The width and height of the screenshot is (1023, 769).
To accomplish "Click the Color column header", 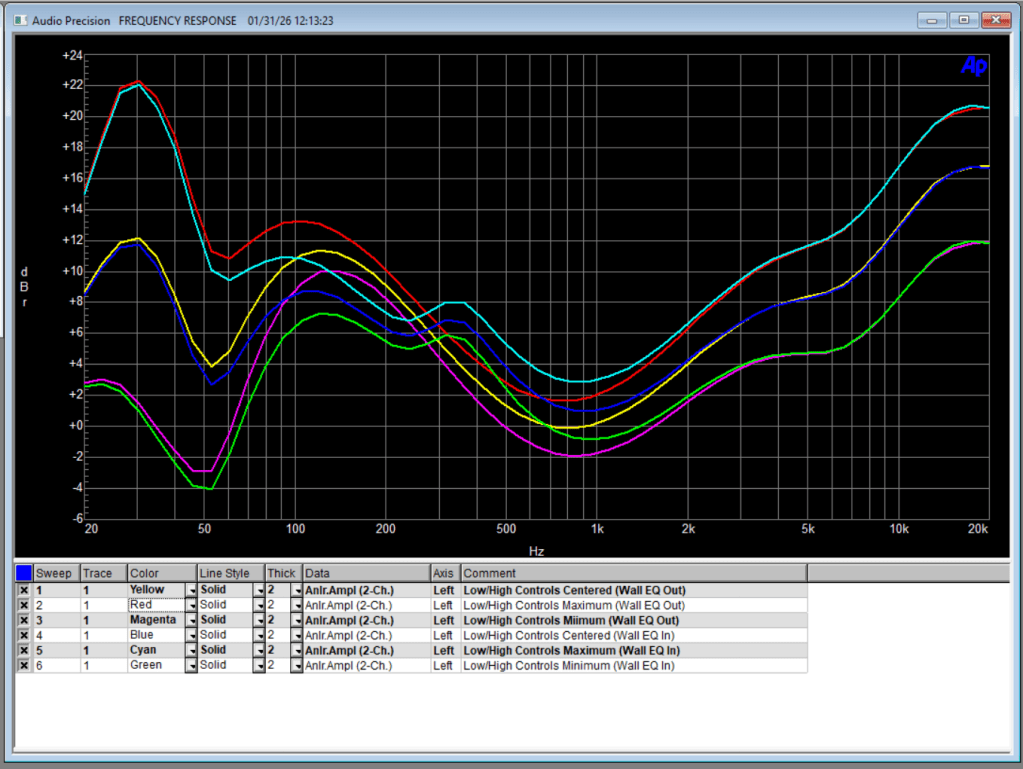I will click(x=162, y=573).
